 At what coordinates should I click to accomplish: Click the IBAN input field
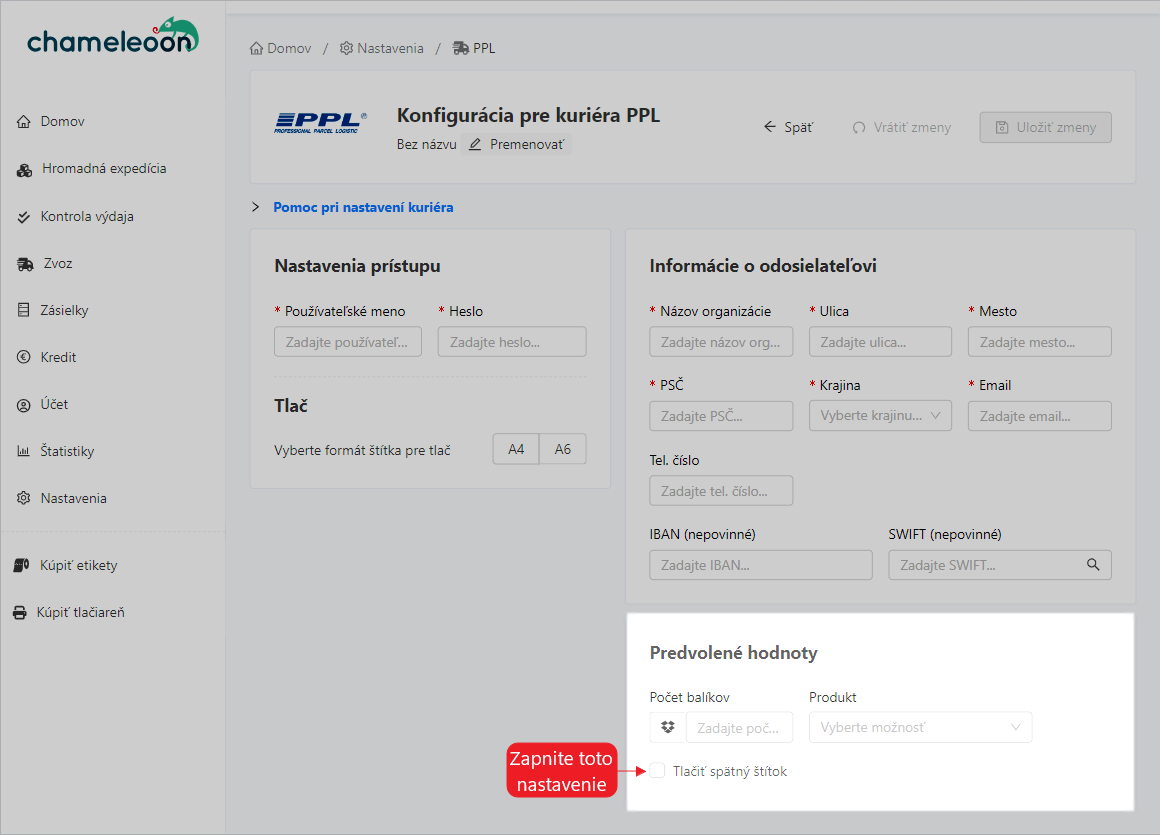pos(760,565)
